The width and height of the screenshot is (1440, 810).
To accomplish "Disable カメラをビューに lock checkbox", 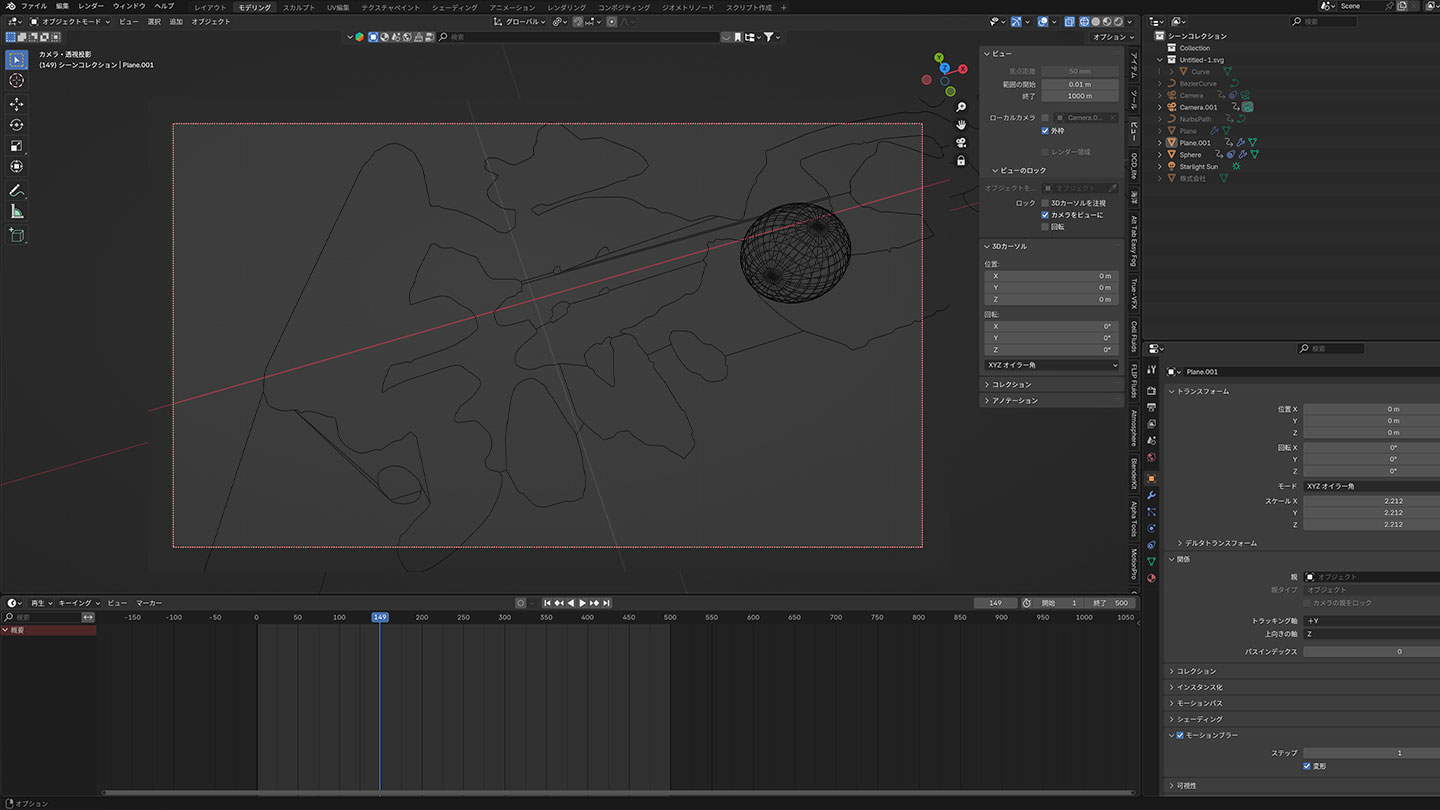I will coord(1046,215).
